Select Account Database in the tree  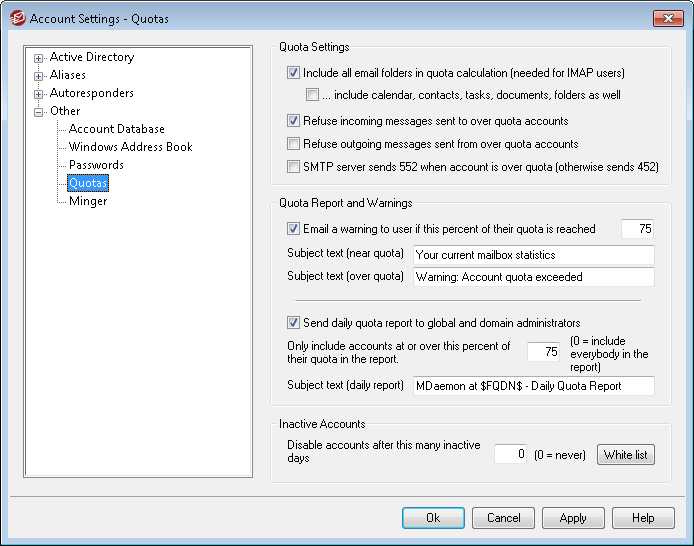116,129
